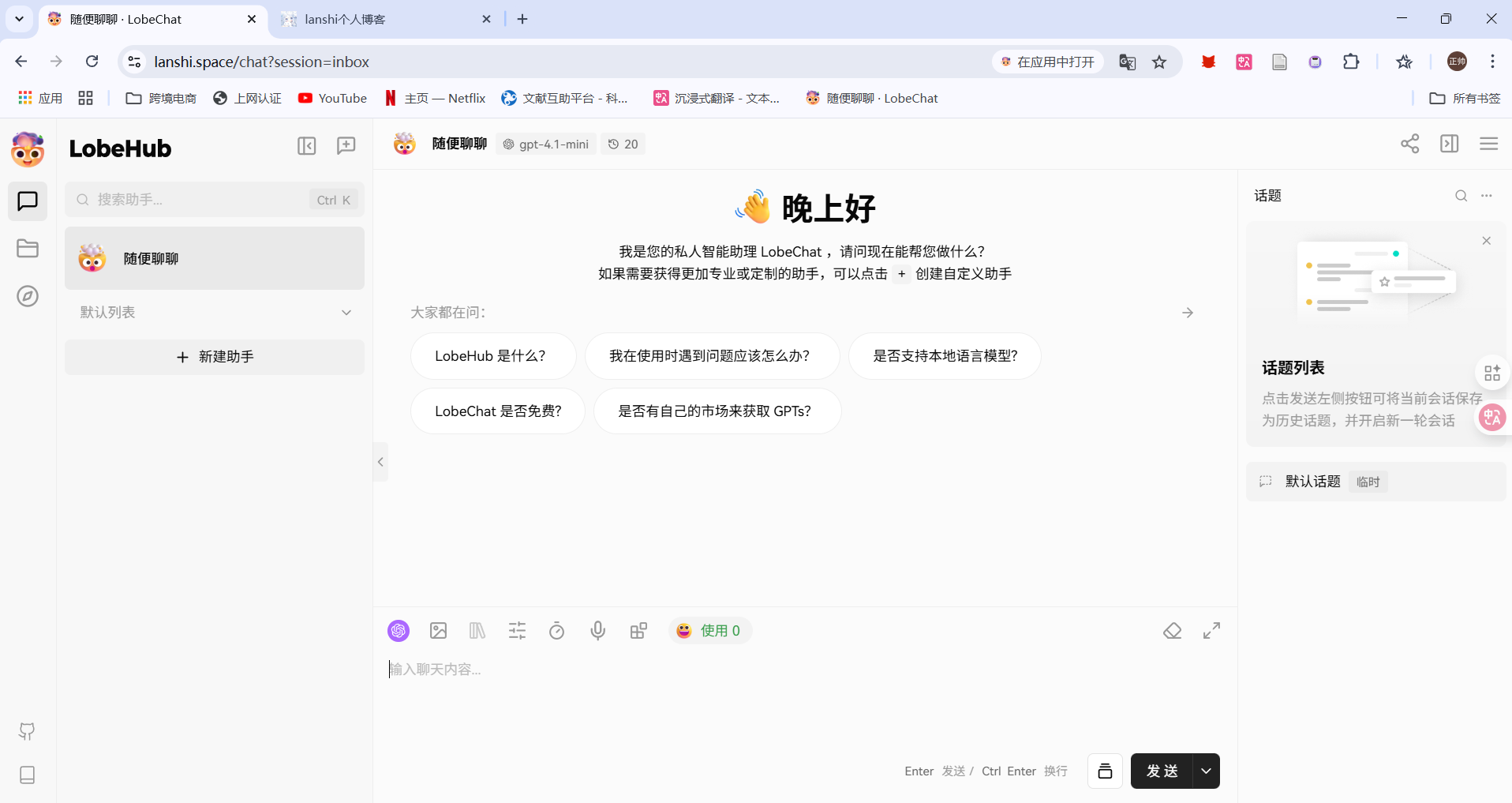1512x803 pixels.
Task: Click the floating grid plus widget icon
Action: coord(1492,373)
